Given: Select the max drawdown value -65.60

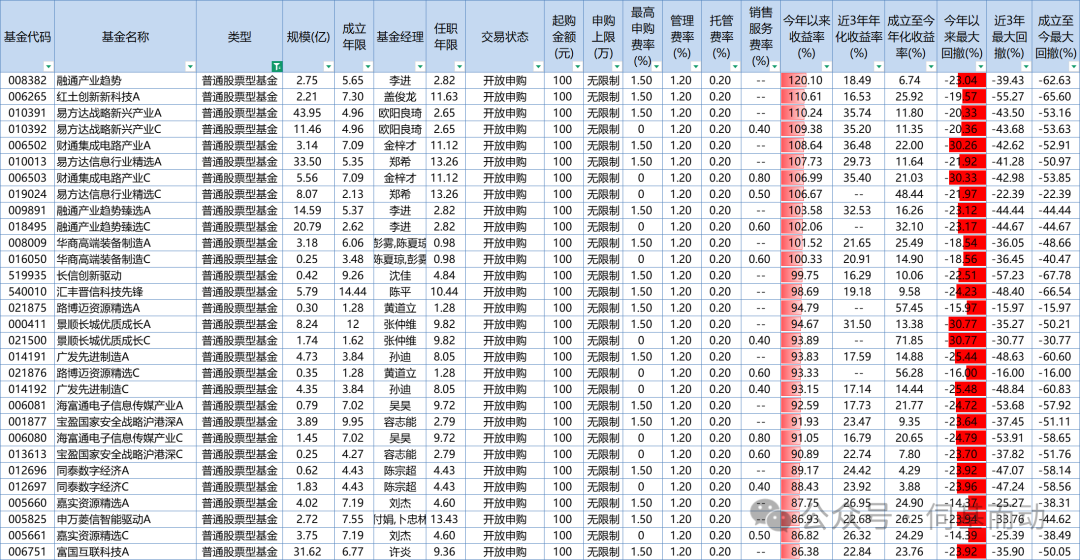Looking at the screenshot, I should tap(1055, 97).
